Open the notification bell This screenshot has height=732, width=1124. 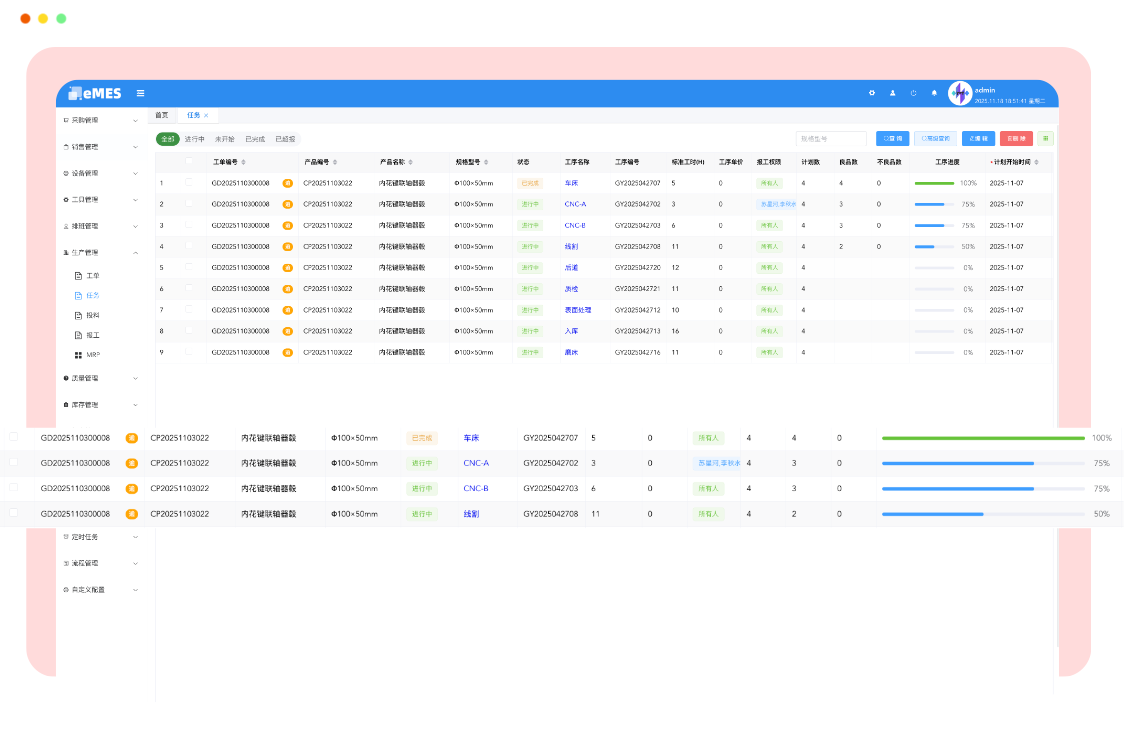934,93
